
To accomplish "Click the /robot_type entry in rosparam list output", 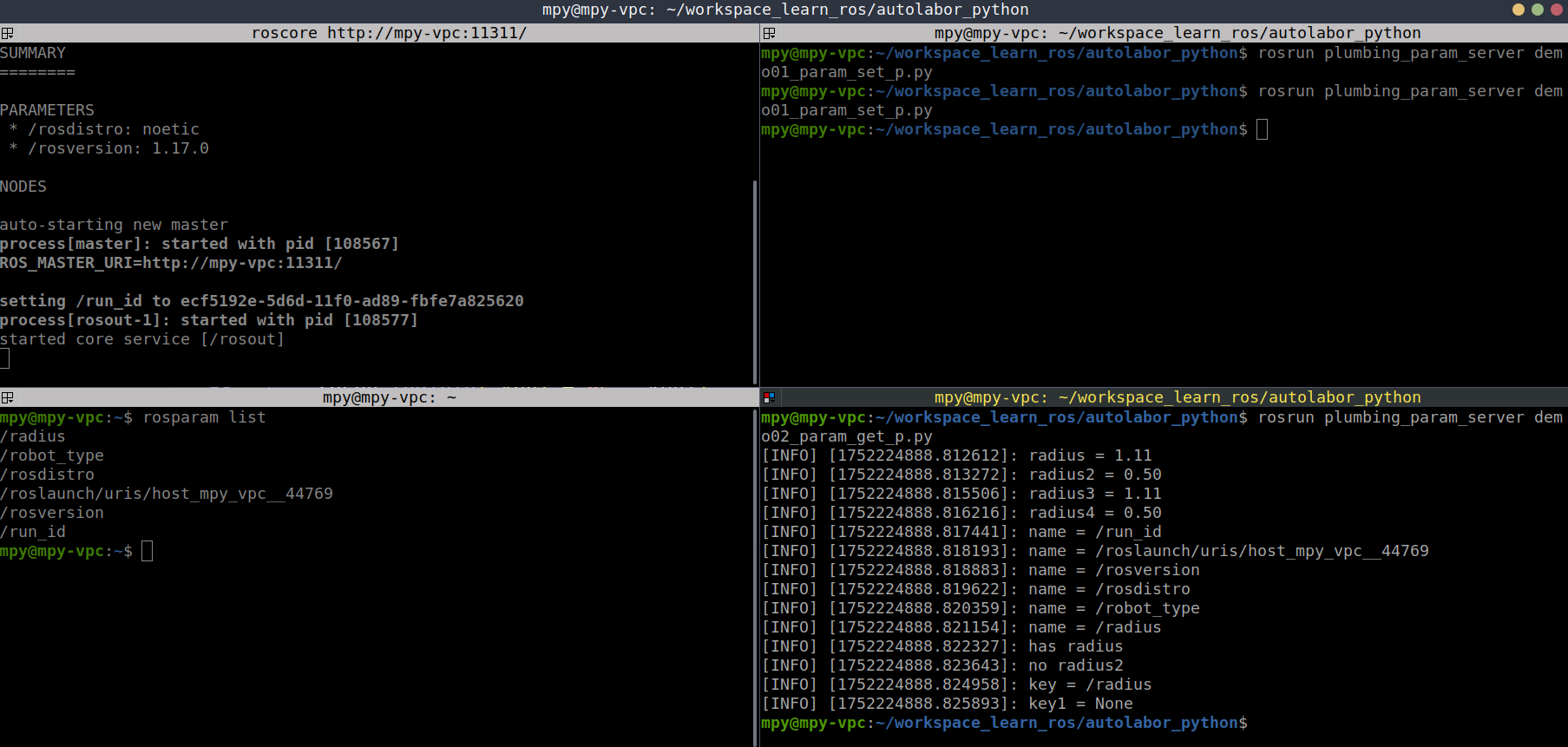I will 52,455.
